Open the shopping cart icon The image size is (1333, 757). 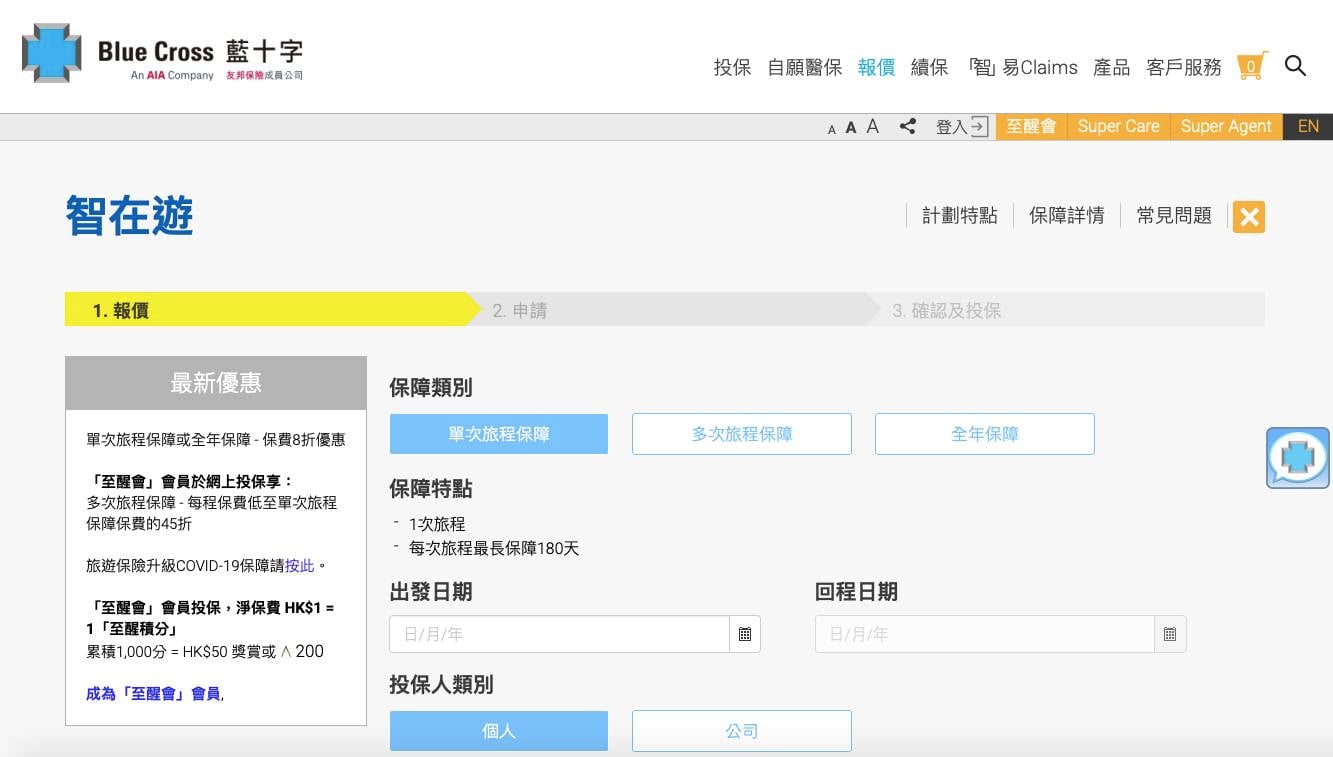click(x=1251, y=66)
